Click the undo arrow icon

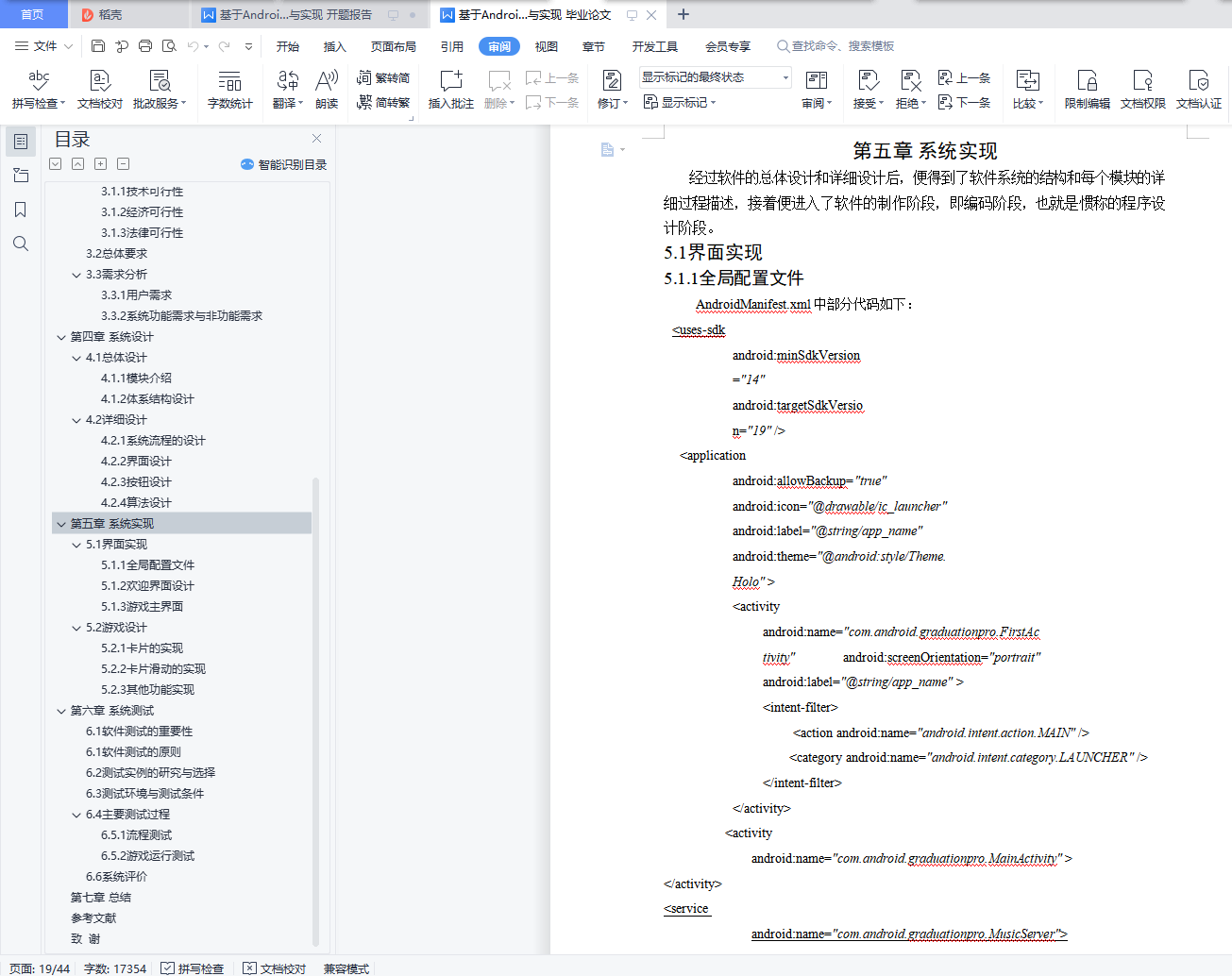[x=193, y=45]
